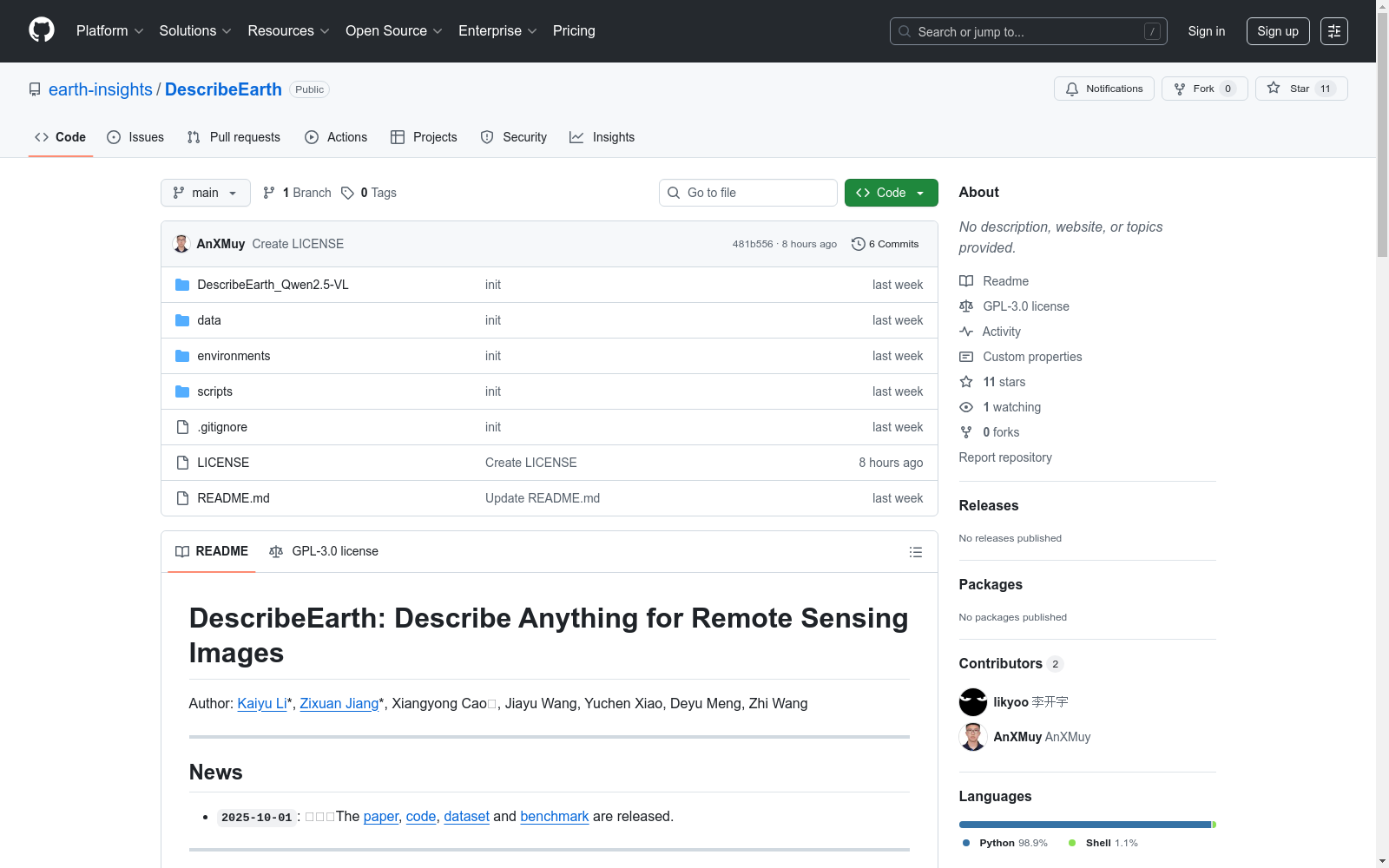The width and height of the screenshot is (1389, 868).
Task: Expand the Enterprise menu
Action: [x=498, y=31]
